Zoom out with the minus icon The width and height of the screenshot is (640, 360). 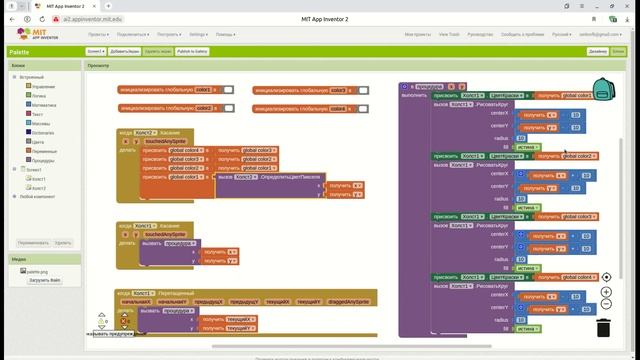606,304
